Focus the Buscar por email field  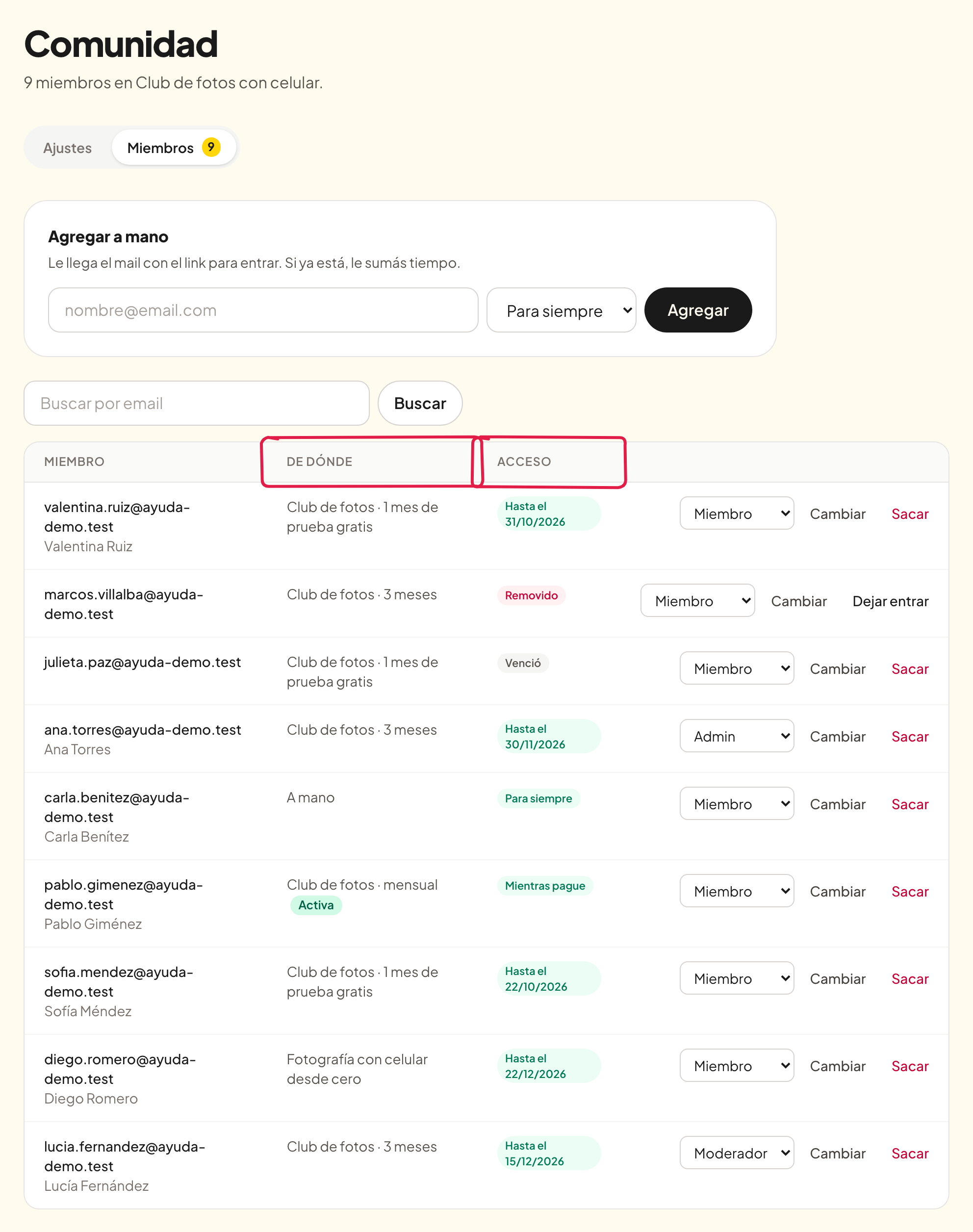[197, 403]
